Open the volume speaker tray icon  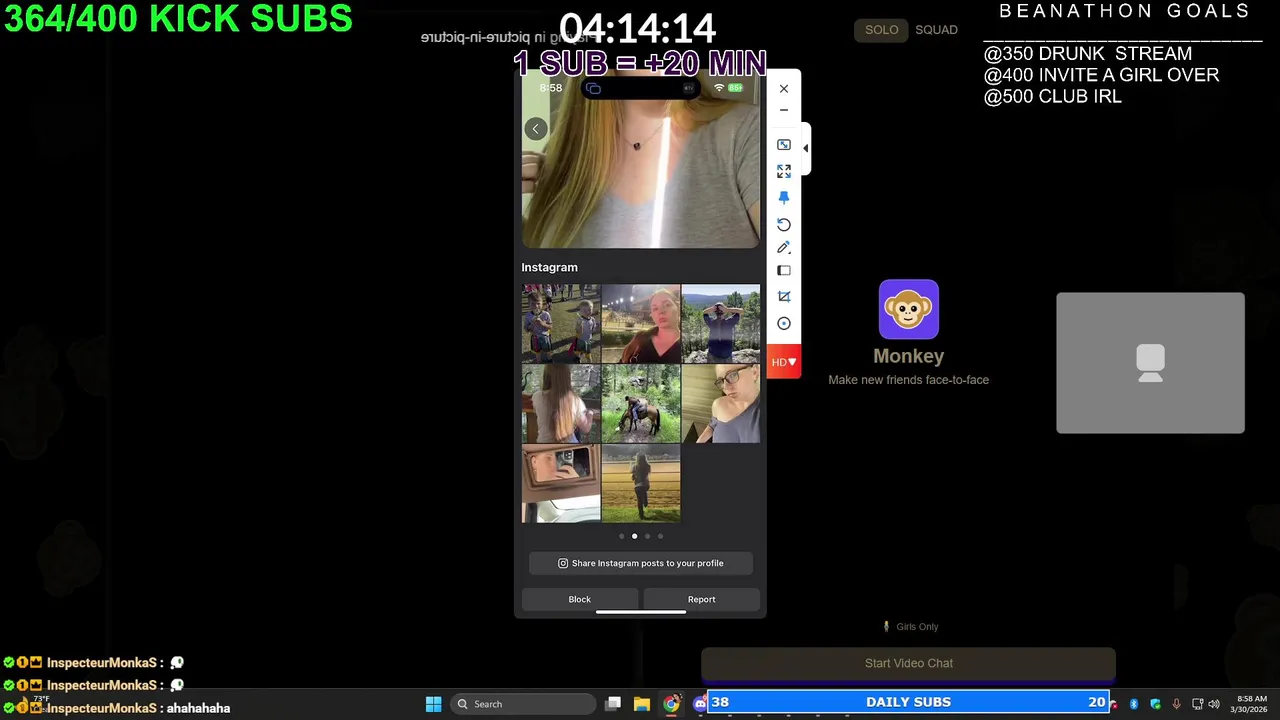tap(1214, 704)
